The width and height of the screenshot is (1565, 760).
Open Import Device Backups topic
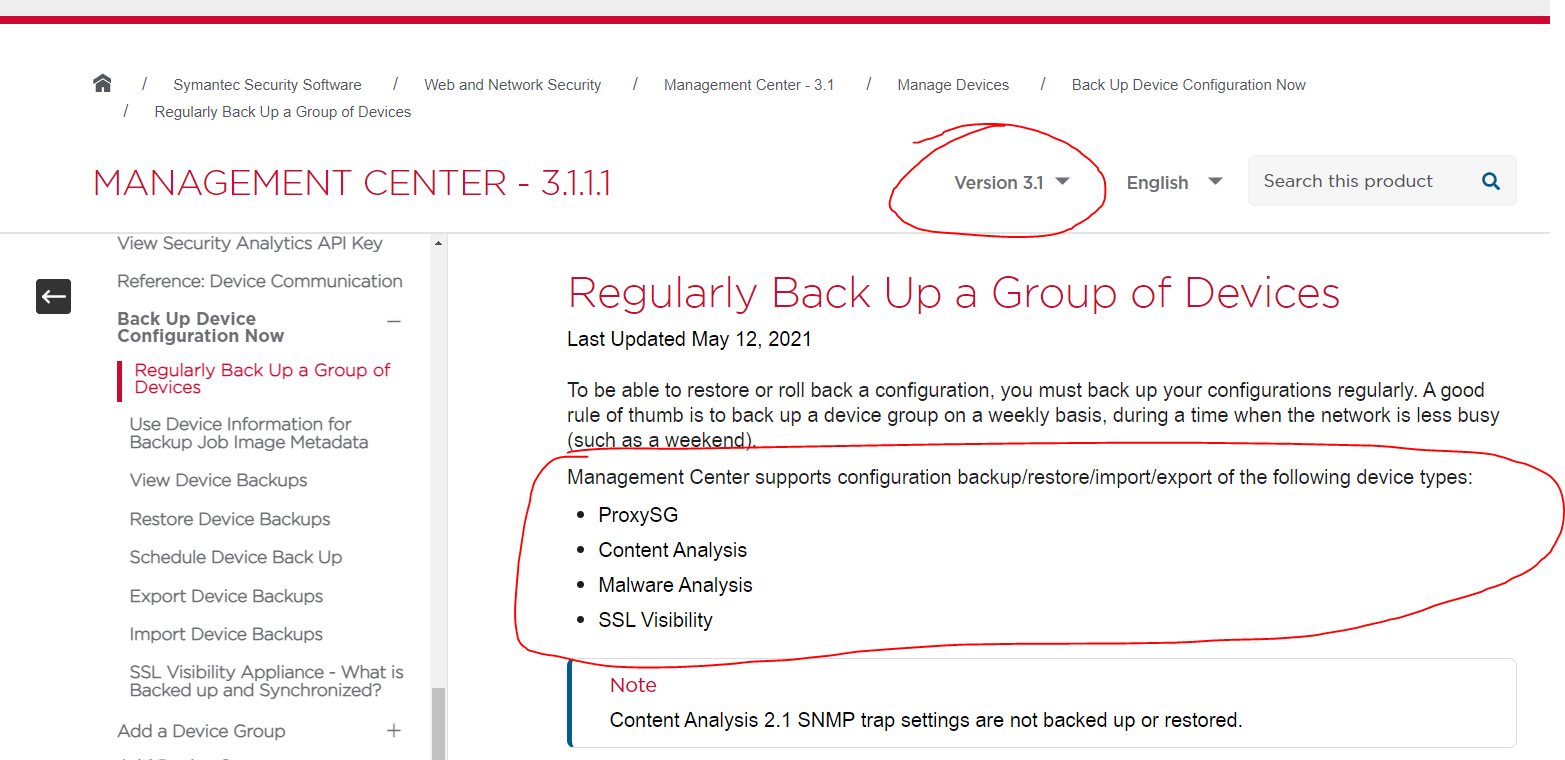tap(226, 634)
